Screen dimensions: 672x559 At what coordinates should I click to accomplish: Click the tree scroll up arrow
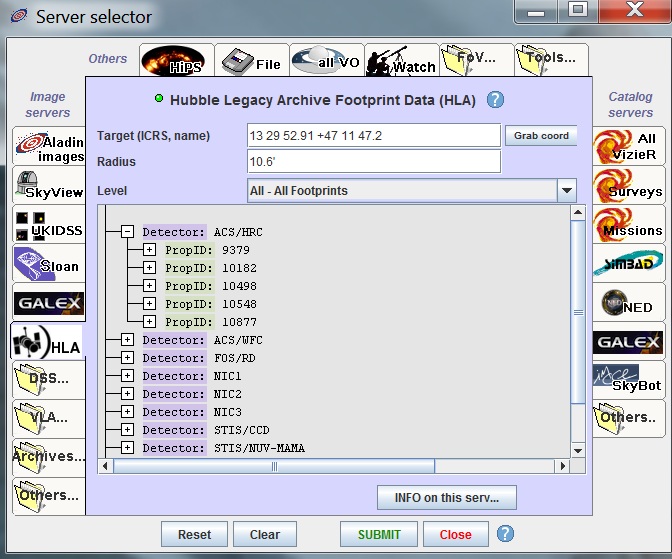pyautogui.click(x=578, y=212)
